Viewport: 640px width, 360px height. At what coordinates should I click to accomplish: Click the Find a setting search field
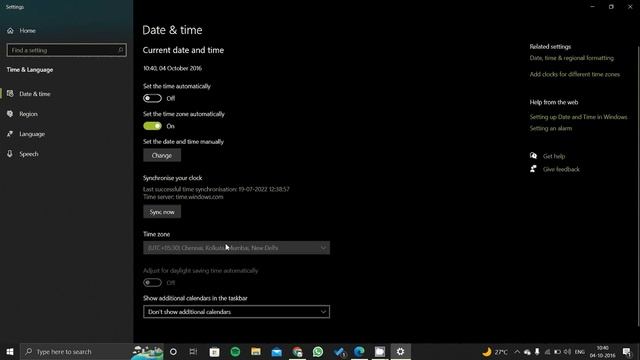coord(67,50)
